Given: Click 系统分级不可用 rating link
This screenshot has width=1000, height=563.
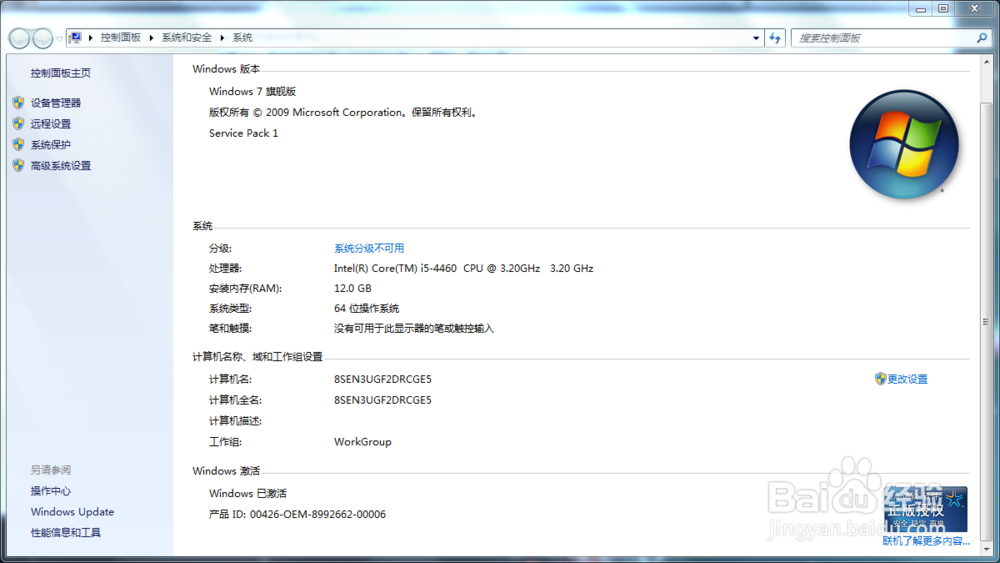Looking at the screenshot, I should point(369,248).
